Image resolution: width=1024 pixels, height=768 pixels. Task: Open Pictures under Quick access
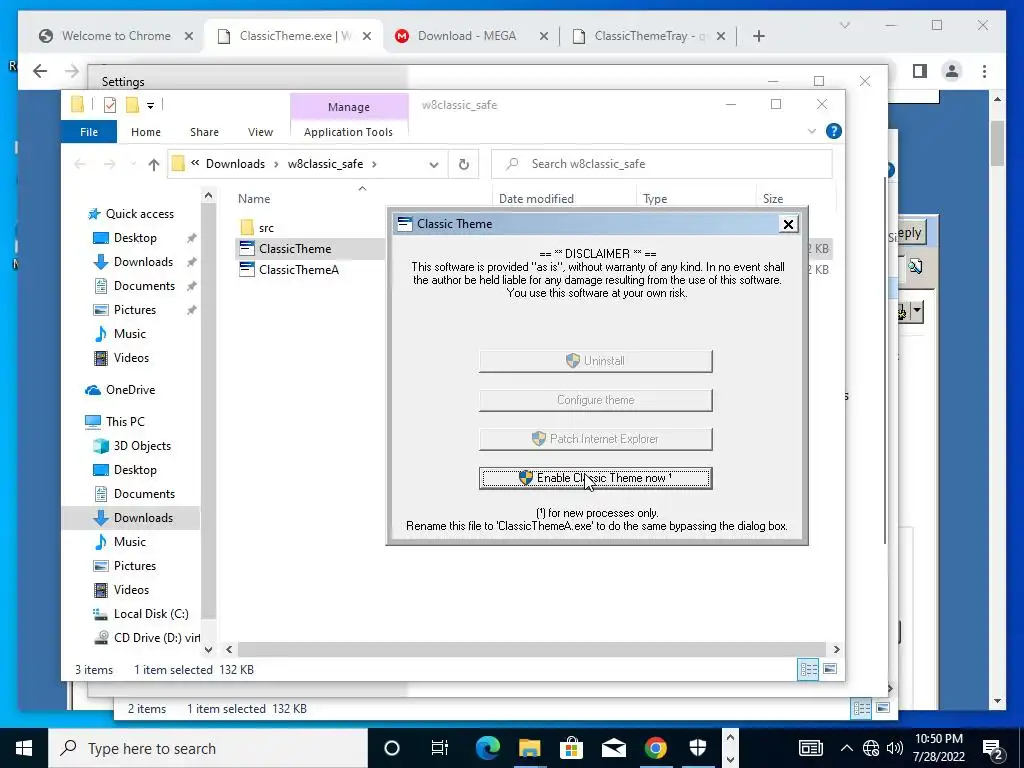[x=135, y=310]
